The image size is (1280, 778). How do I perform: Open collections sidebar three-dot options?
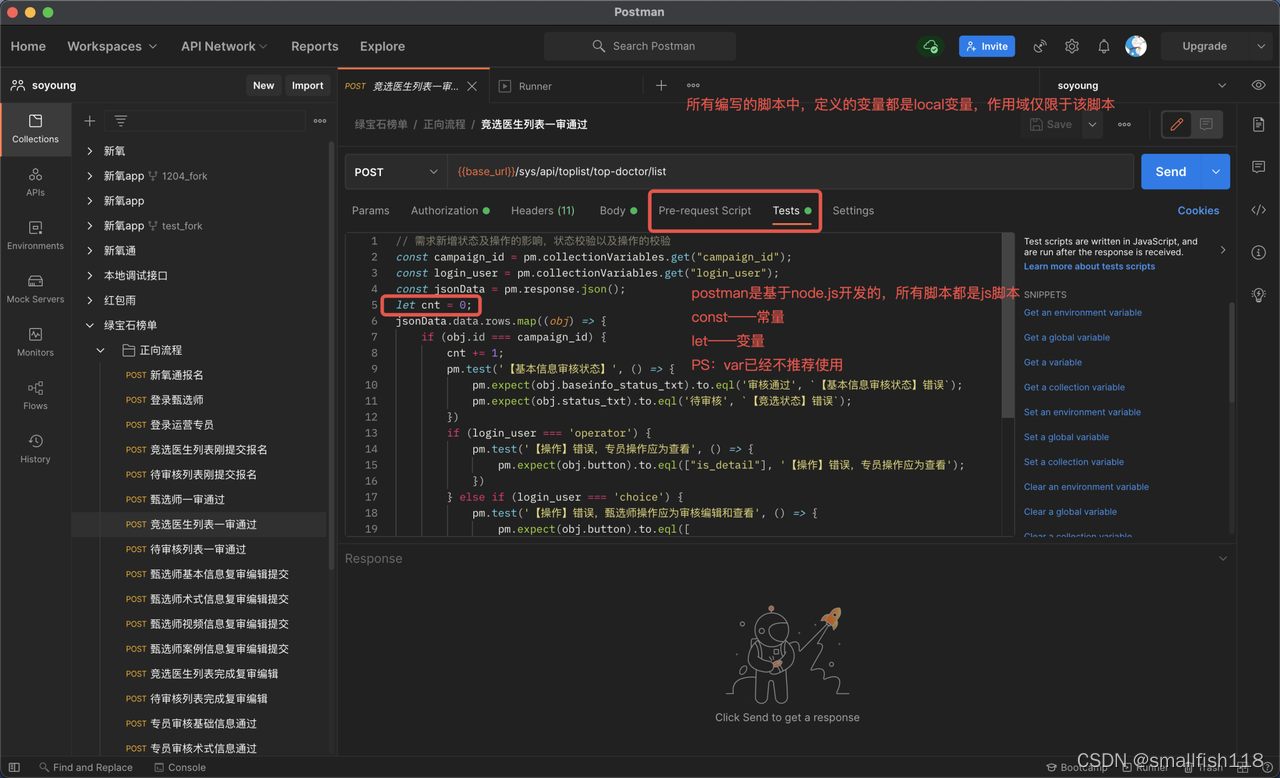point(320,121)
